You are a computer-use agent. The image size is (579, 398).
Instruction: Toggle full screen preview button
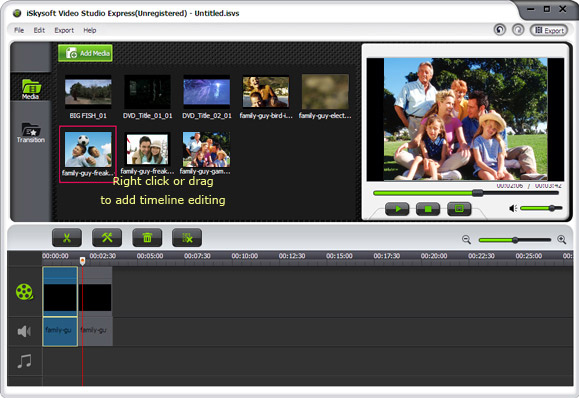point(459,209)
